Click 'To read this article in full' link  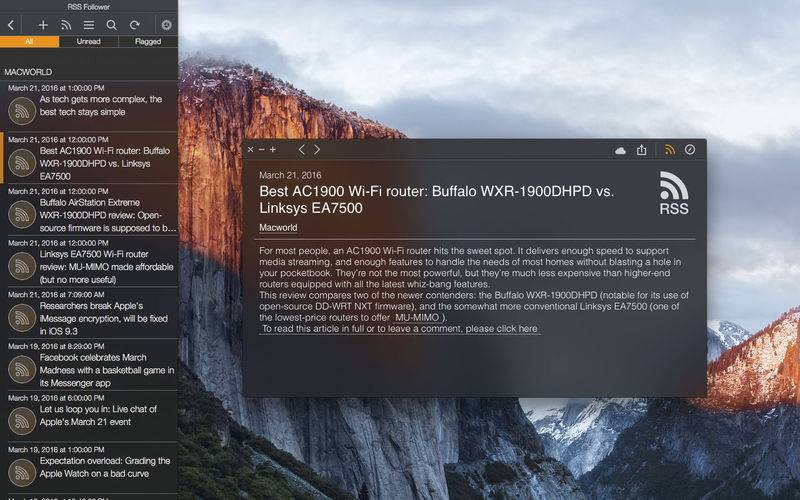[400, 329]
